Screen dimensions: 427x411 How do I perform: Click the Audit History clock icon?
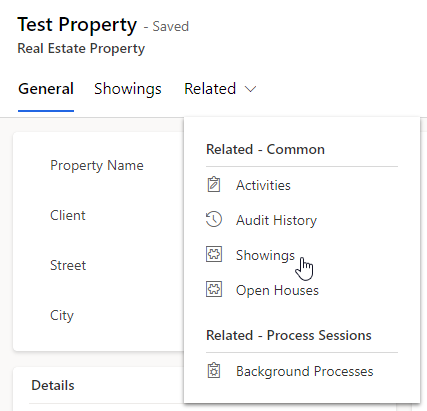pos(214,219)
